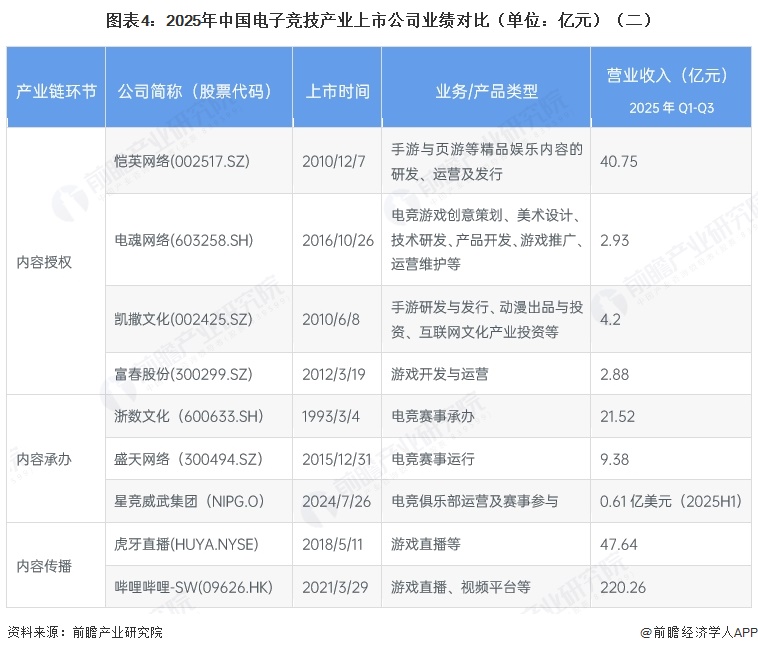Image resolution: width=758 pixels, height=653 pixels.
Task: Click revenue value 2.93
Action: pos(614,240)
